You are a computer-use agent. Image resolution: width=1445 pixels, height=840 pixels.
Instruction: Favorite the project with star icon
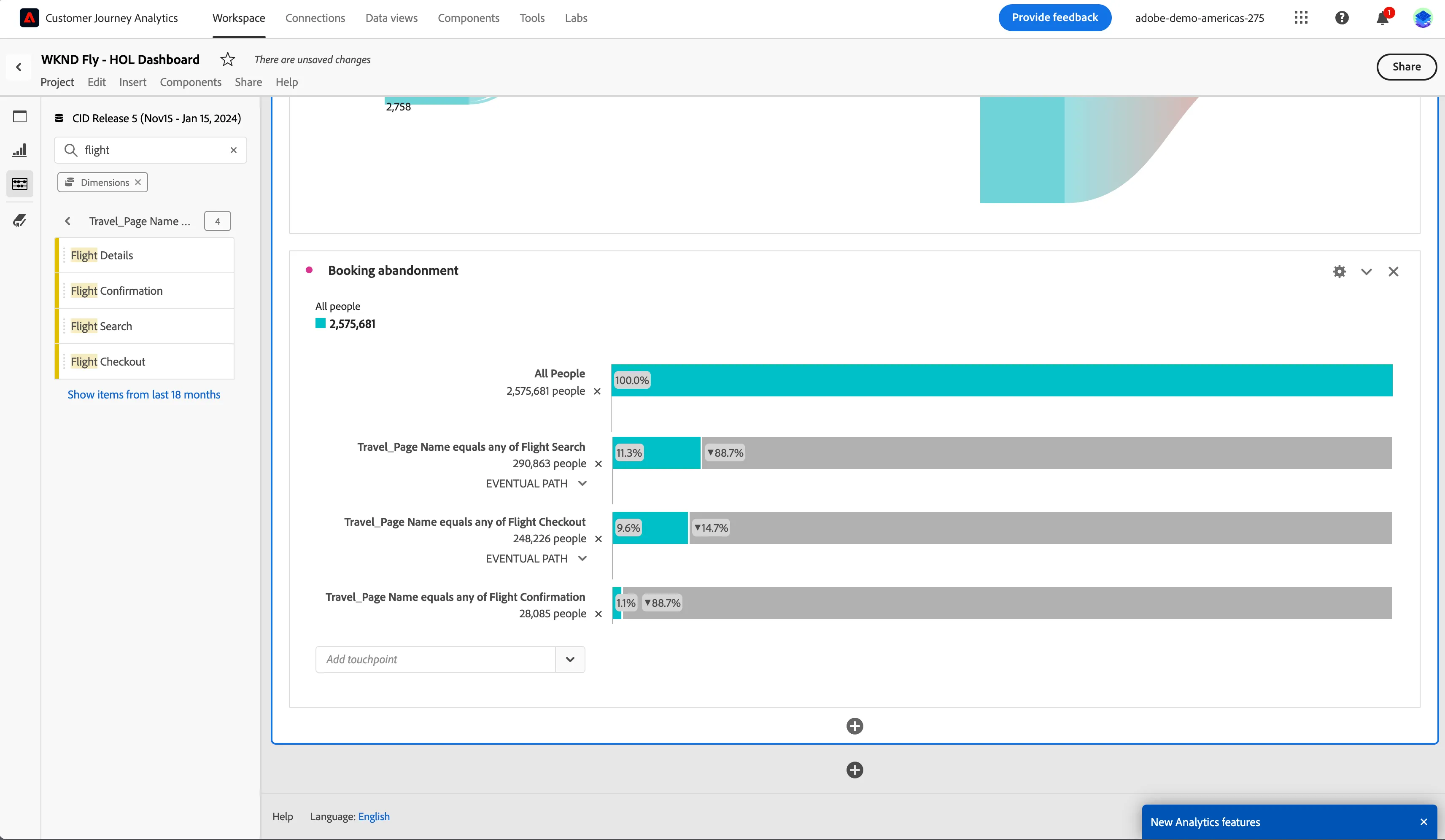(x=228, y=59)
